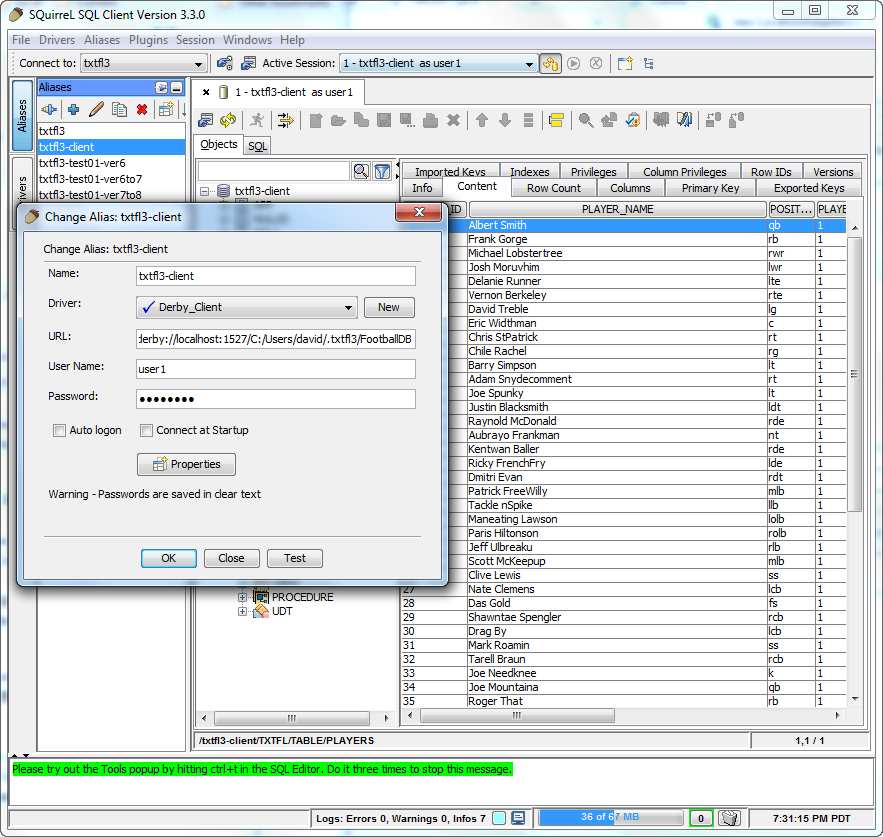Click the memory usage bar showing 36 MB
This screenshot has height=837, width=883.
tap(610, 818)
